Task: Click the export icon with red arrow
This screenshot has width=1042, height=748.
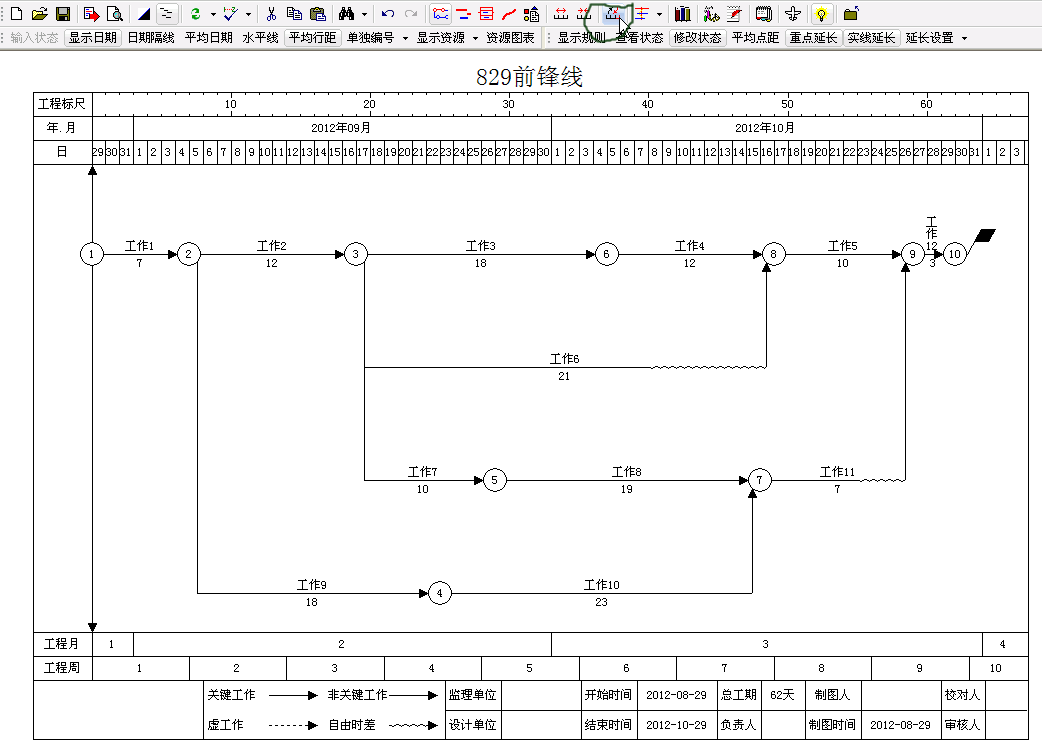Action: point(92,13)
